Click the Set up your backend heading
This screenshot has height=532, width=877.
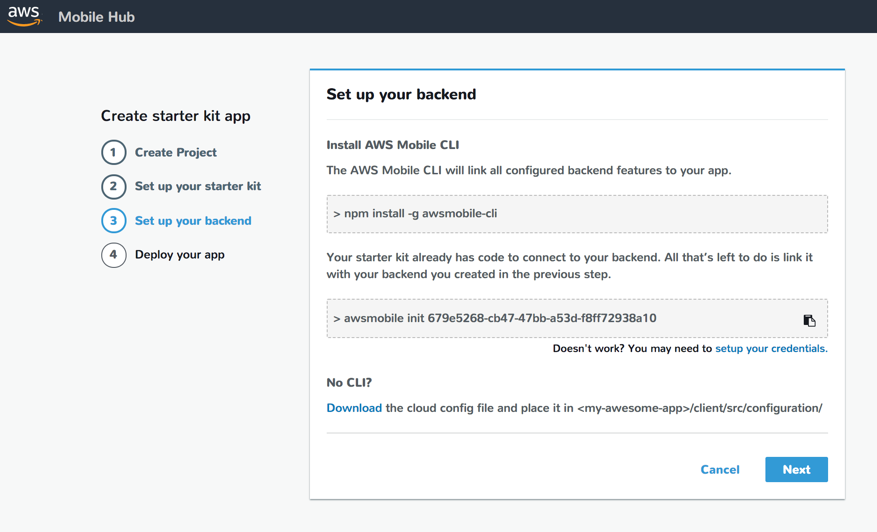coord(401,94)
